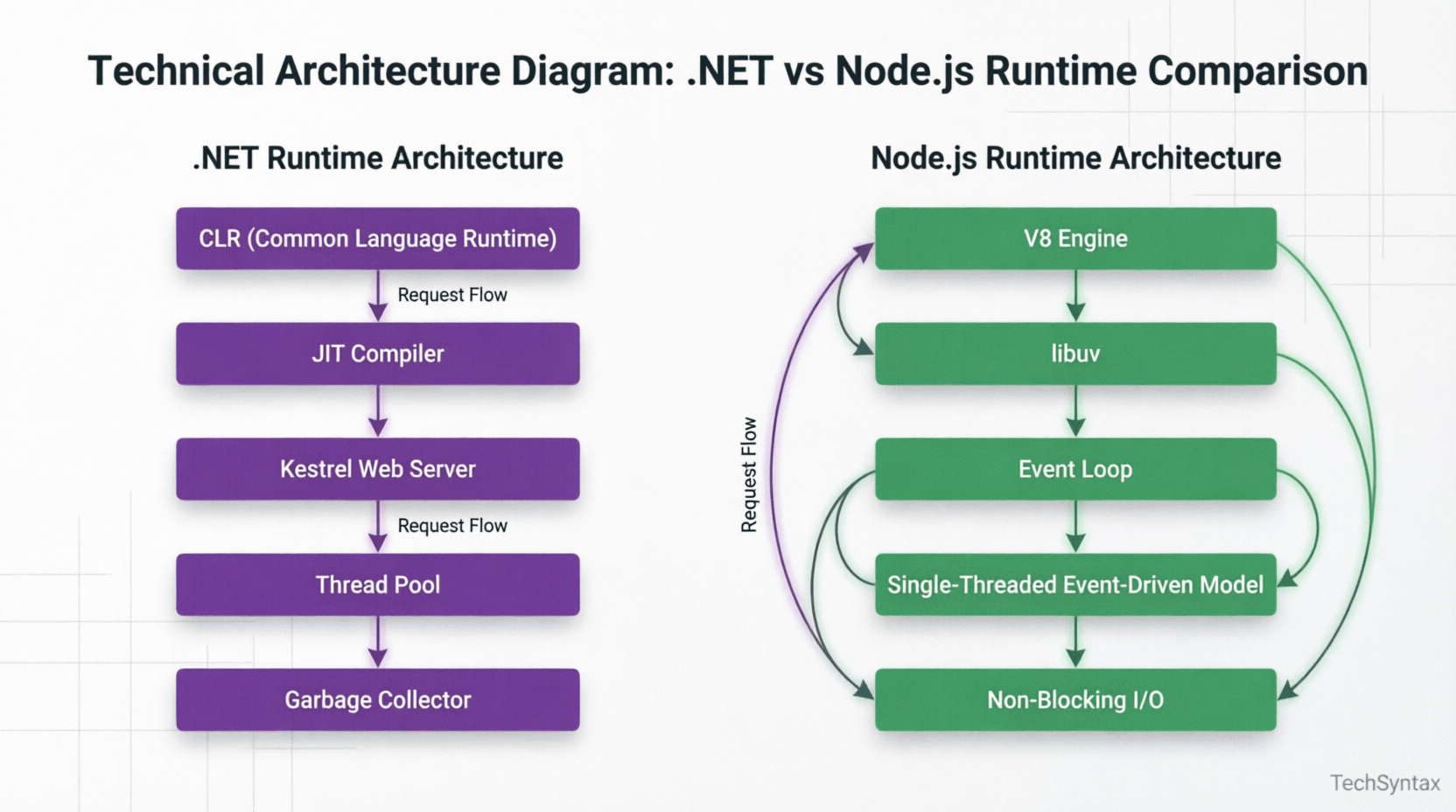The image size is (1456, 812).
Task: Switch to the Node.js Runtime Architecture heading
Action: click(1074, 158)
